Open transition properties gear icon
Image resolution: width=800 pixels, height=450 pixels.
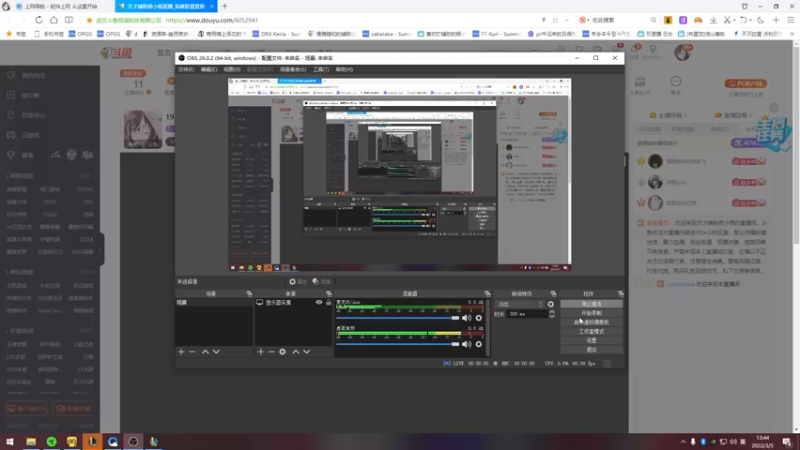click(x=551, y=304)
